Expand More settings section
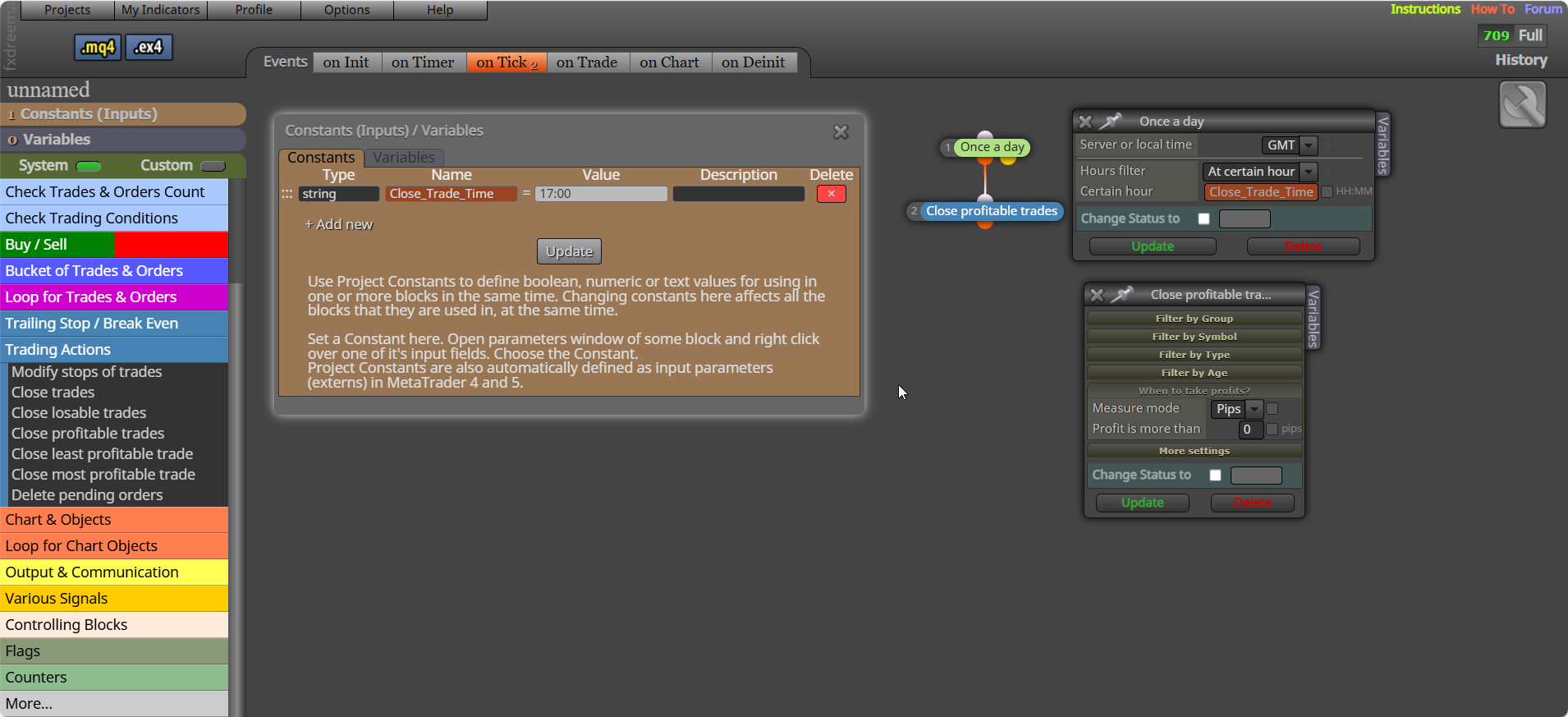The height and width of the screenshot is (717, 1568). [1194, 451]
